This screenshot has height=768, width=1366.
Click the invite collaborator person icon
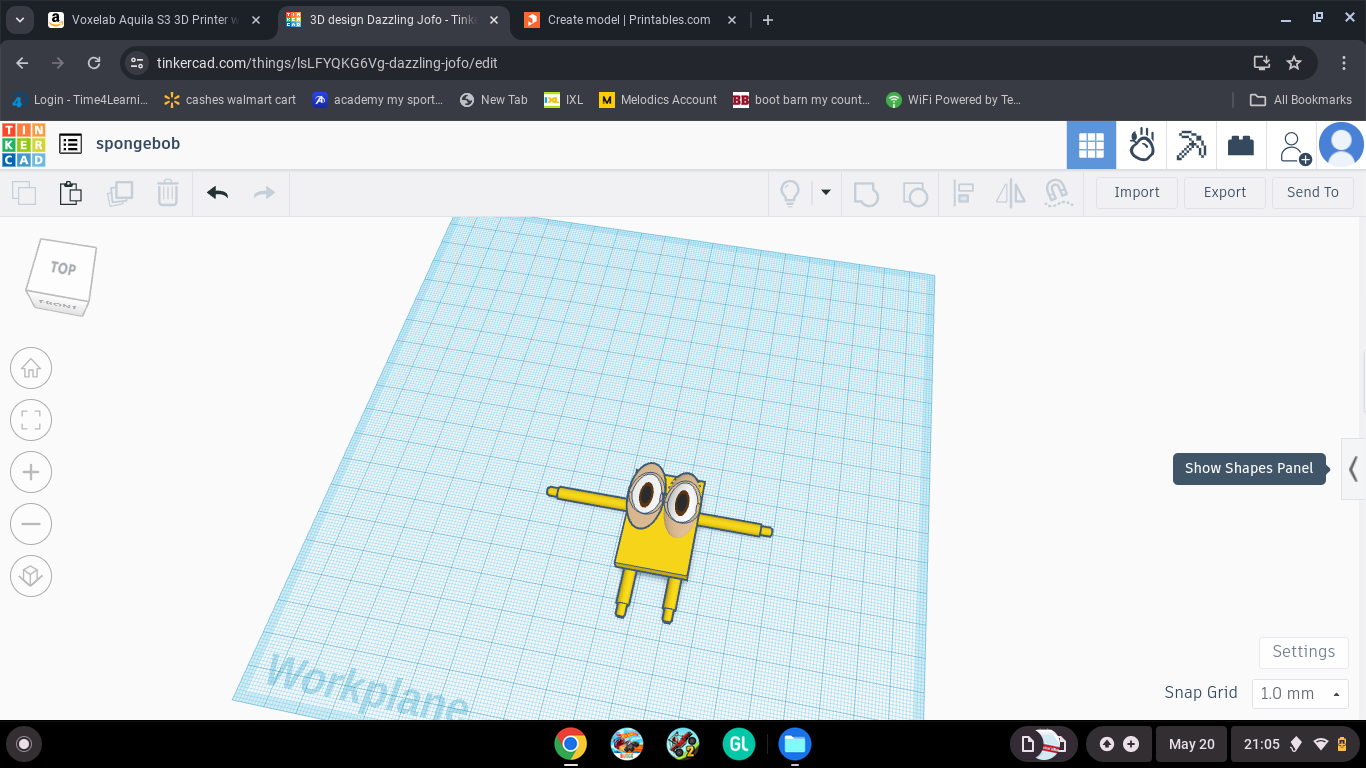(1293, 146)
